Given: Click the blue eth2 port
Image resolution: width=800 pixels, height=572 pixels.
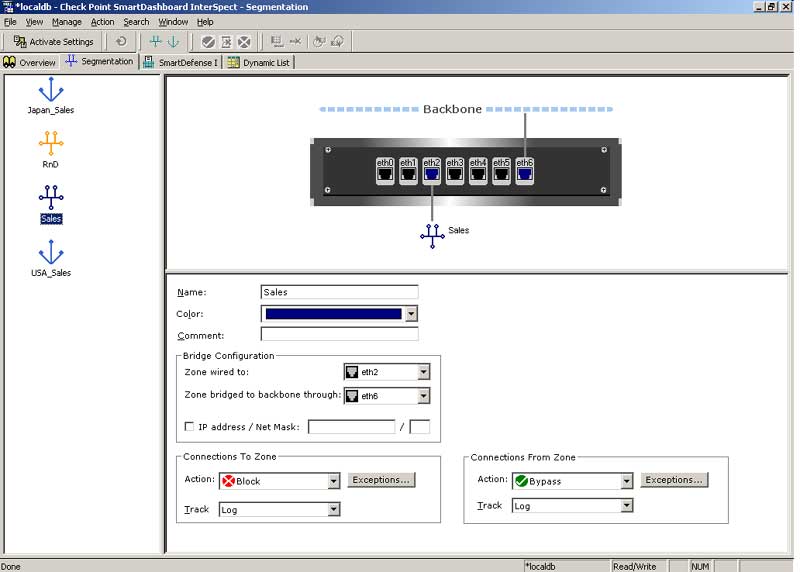Looking at the screenshot, I should [x=431, y=170].
